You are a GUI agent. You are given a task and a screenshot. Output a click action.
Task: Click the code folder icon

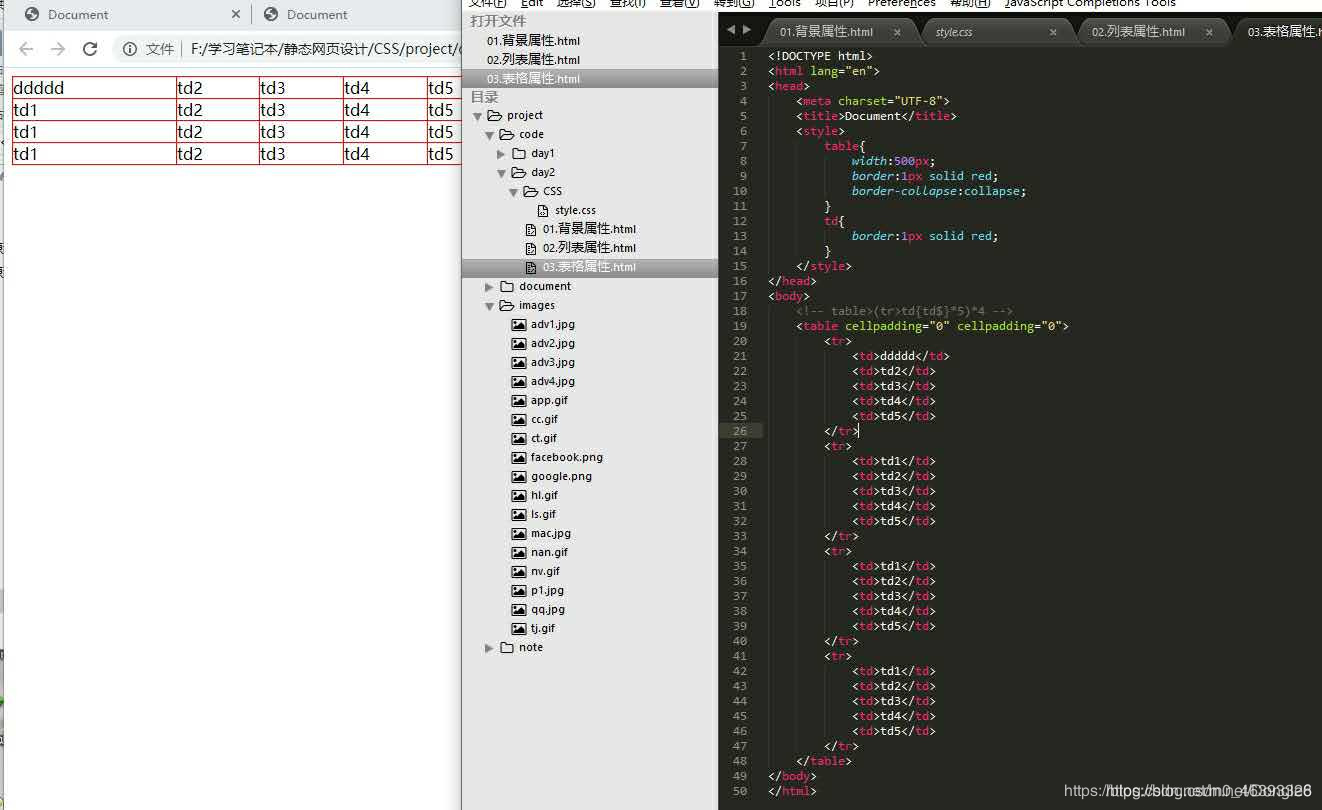(507, 135)
